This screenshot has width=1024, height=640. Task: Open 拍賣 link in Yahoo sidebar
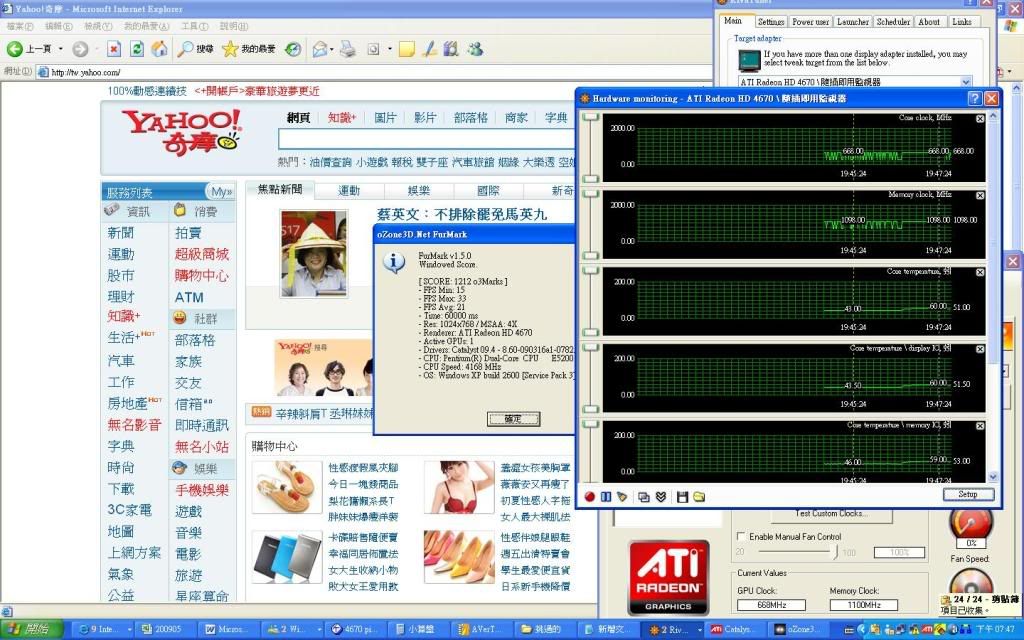point(188,233)
